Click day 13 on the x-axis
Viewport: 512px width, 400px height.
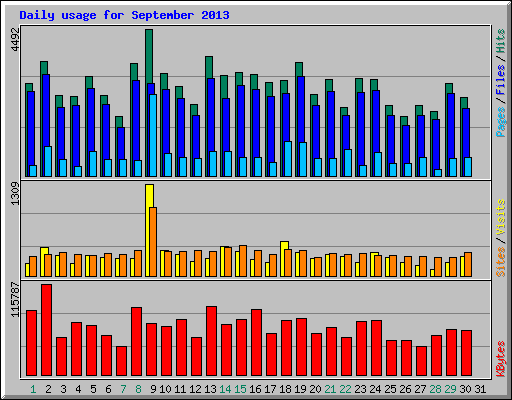point(210,389)
